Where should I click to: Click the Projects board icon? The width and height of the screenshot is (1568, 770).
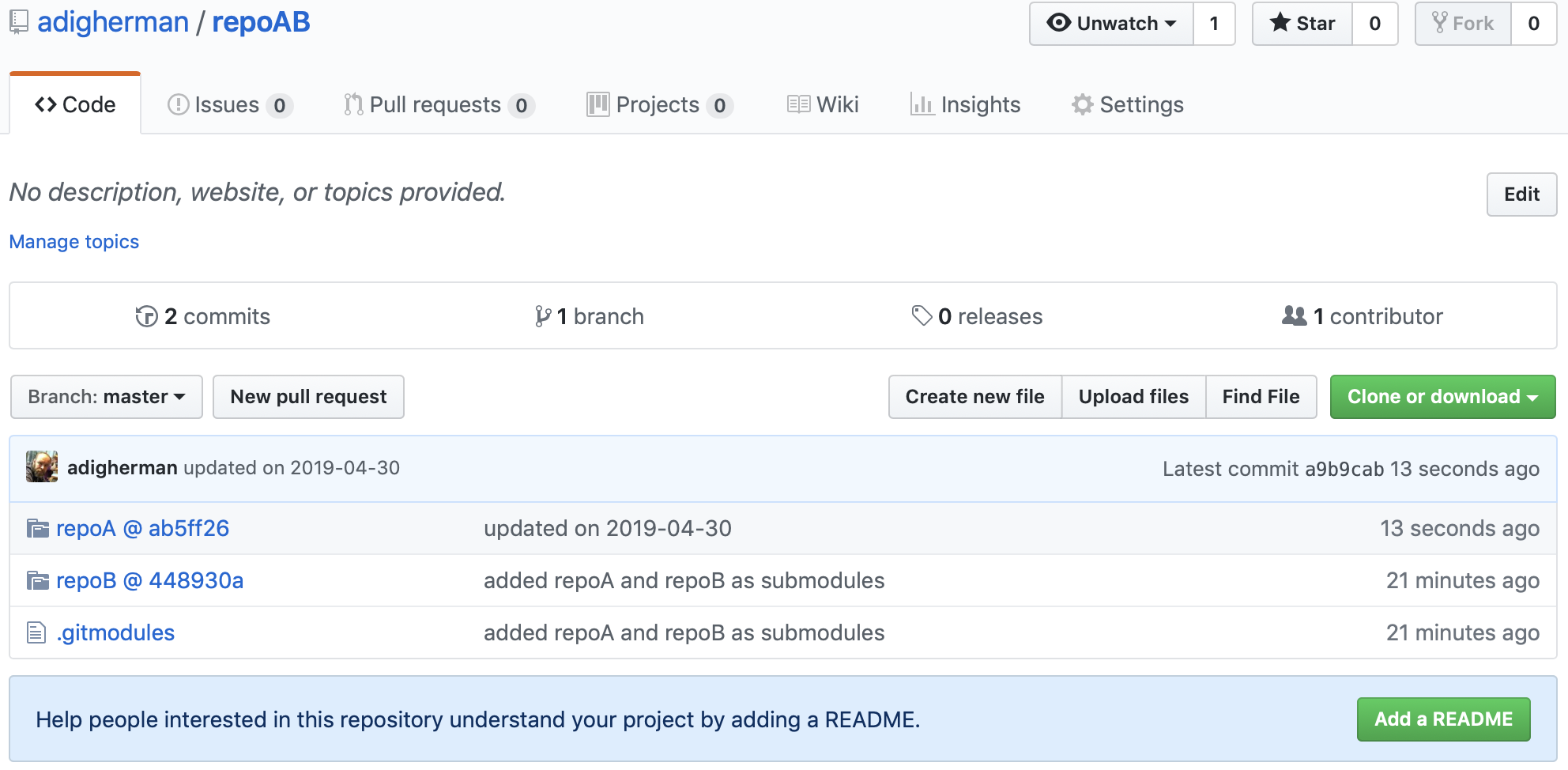pyautogui.click(x=598, y=104)
